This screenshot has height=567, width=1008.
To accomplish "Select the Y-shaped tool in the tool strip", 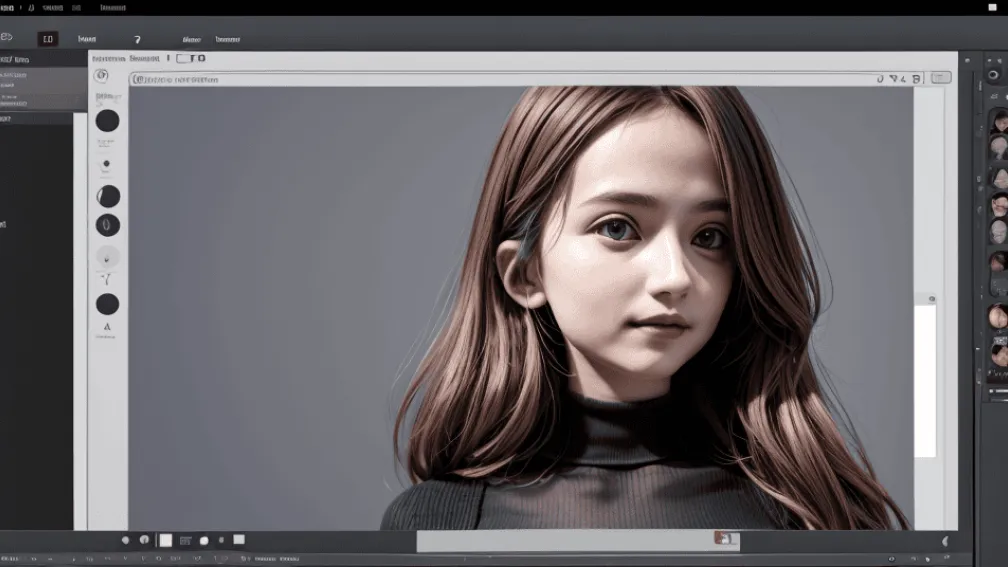I will (x=107, y=277).
